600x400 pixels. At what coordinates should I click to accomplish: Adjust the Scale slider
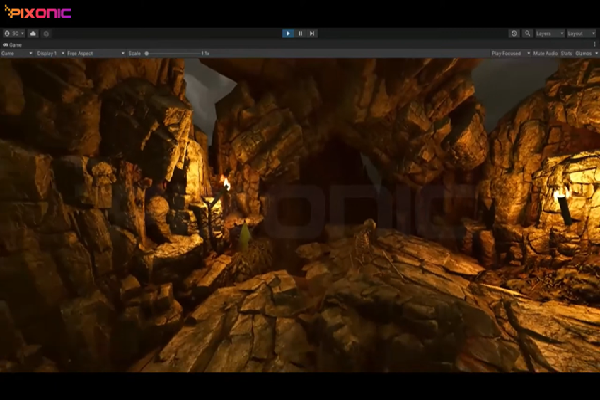point(170,53)
